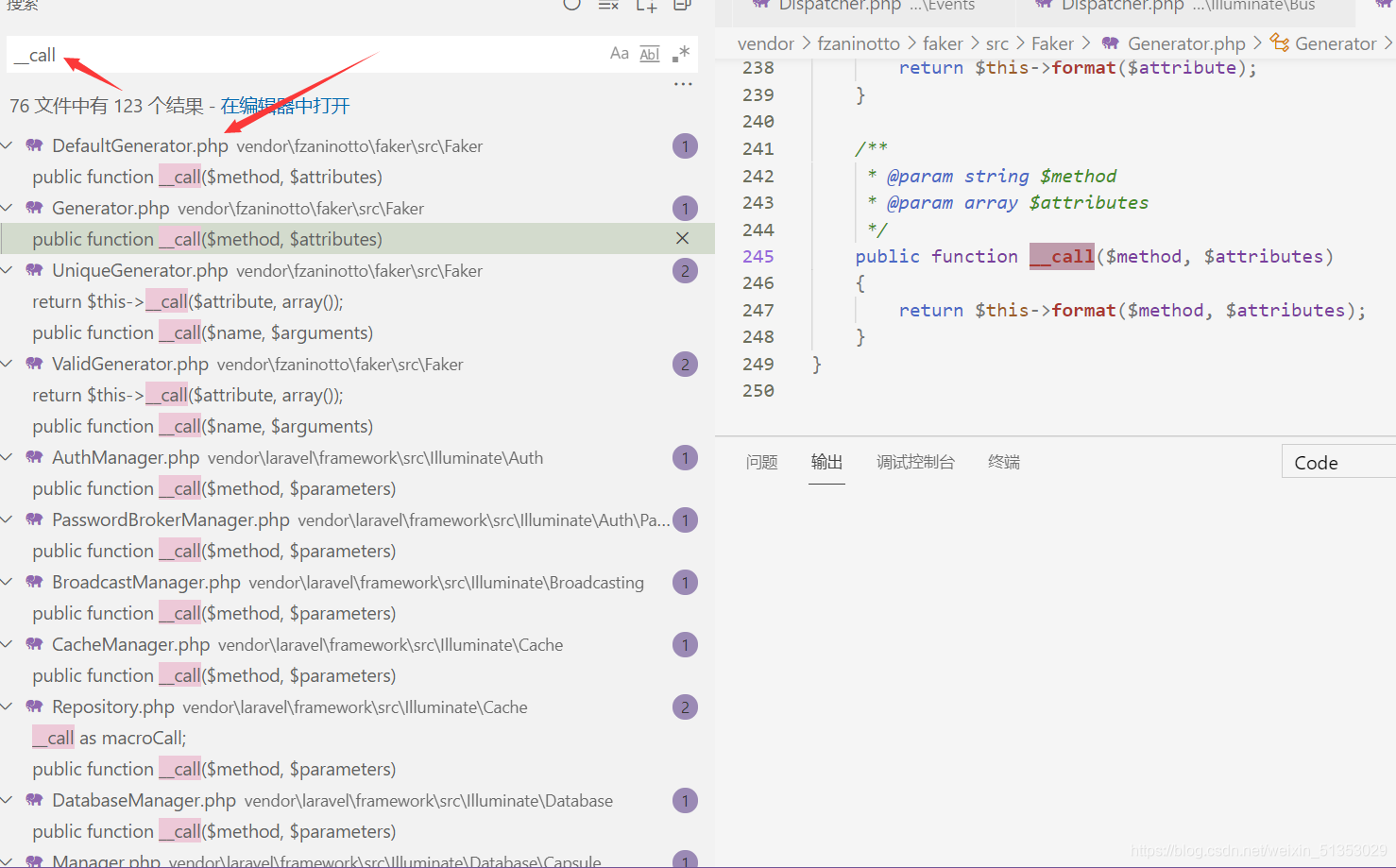The image size is (1396, 868).
Task: Collapse the Repository.php result group
Action: [8, 706]
